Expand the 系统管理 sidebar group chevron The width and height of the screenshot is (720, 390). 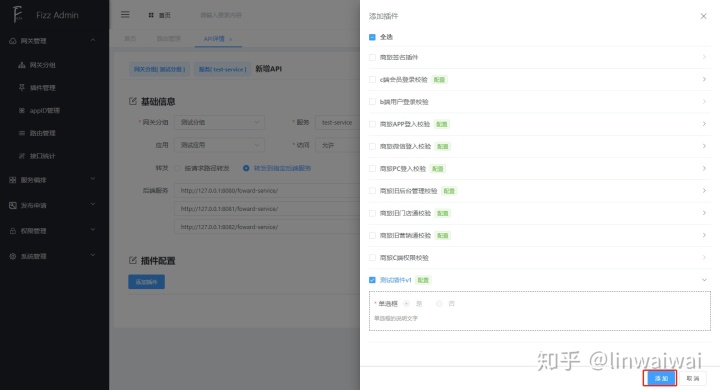point(93,255)
